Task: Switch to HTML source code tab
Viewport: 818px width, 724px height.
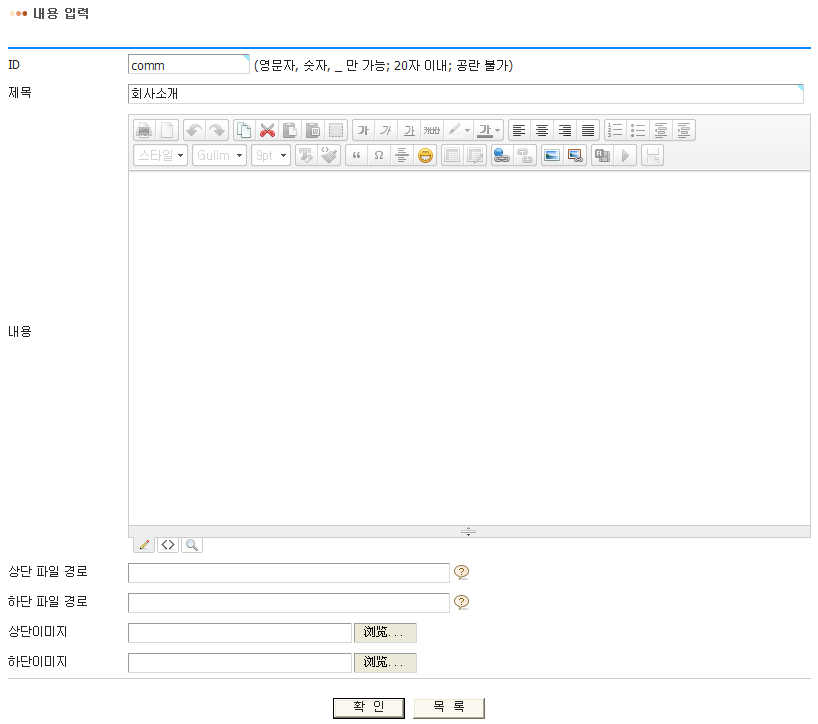Action: click(168, 545)
